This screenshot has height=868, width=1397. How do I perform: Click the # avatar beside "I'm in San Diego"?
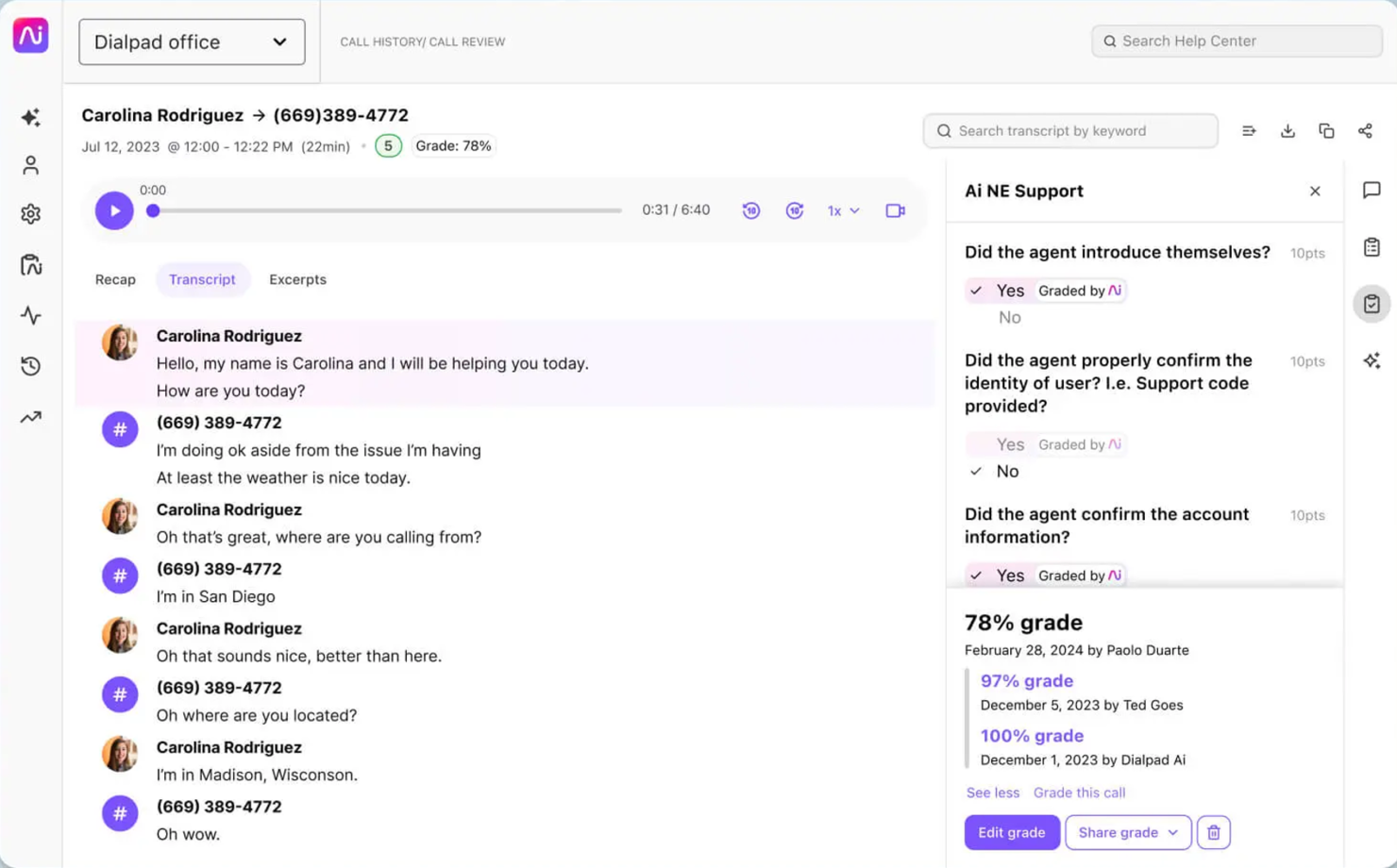click(120, 576)
